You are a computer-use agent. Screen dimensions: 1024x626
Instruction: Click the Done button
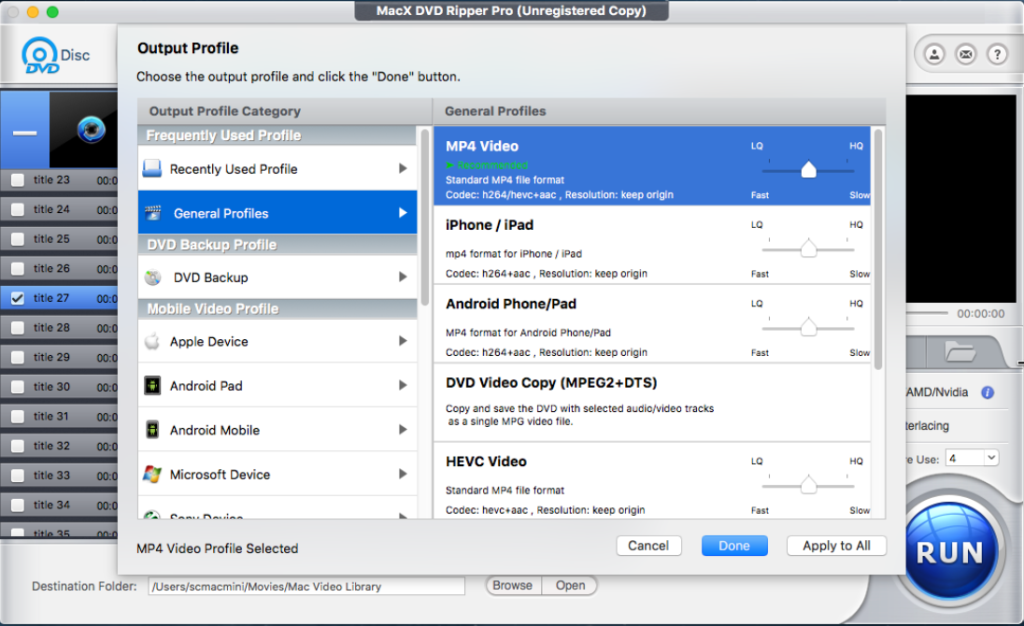(x=734, y=546)
